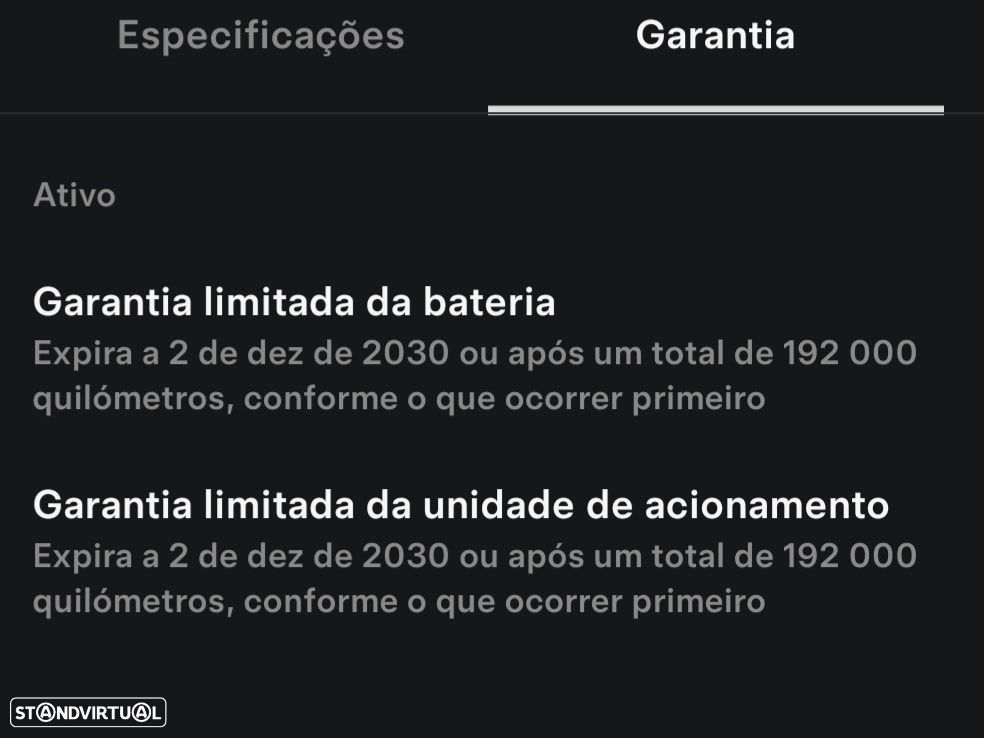
Task: Click the Ativo status label
Action: (x=74, y=195)
